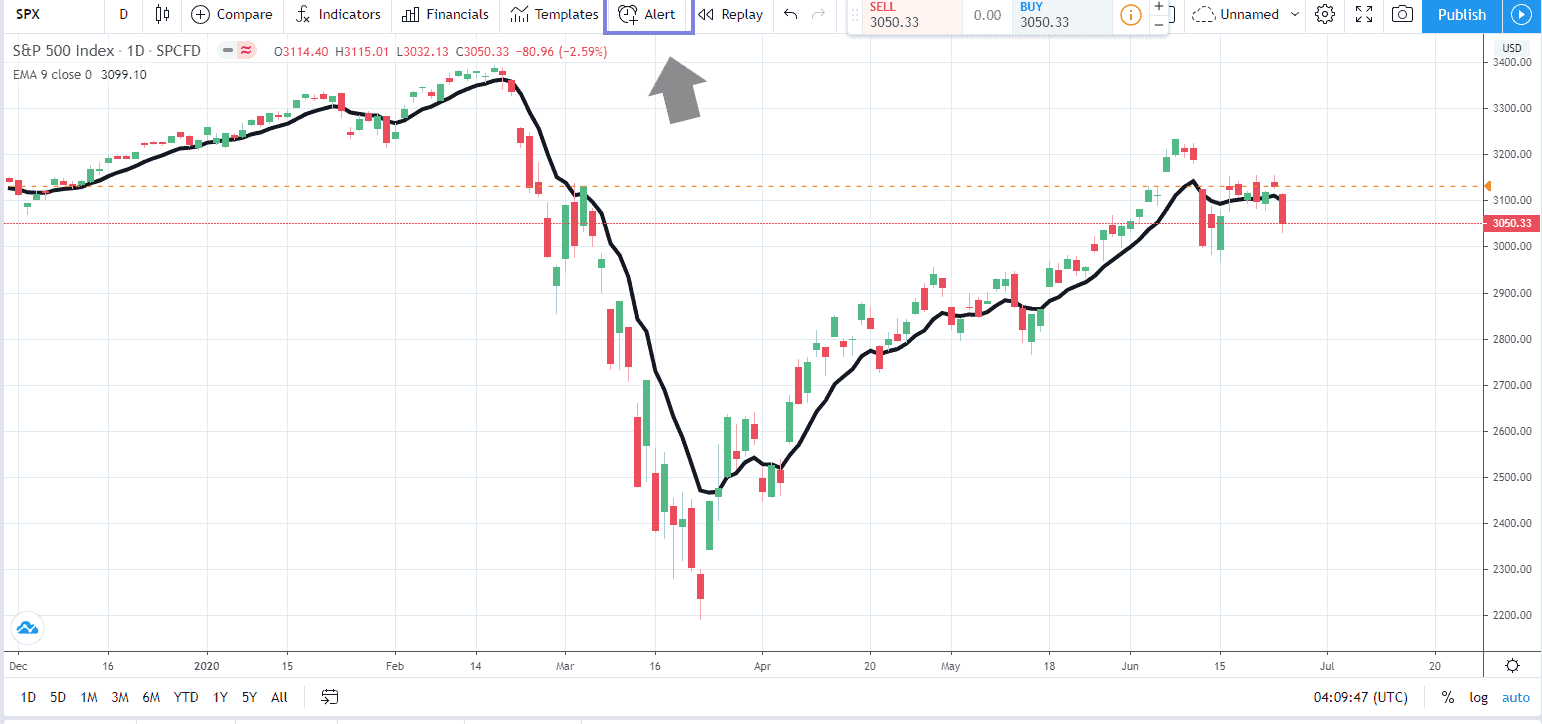
Task: Click the BUY 3050.33 button
Action: tap(1062, 15)
